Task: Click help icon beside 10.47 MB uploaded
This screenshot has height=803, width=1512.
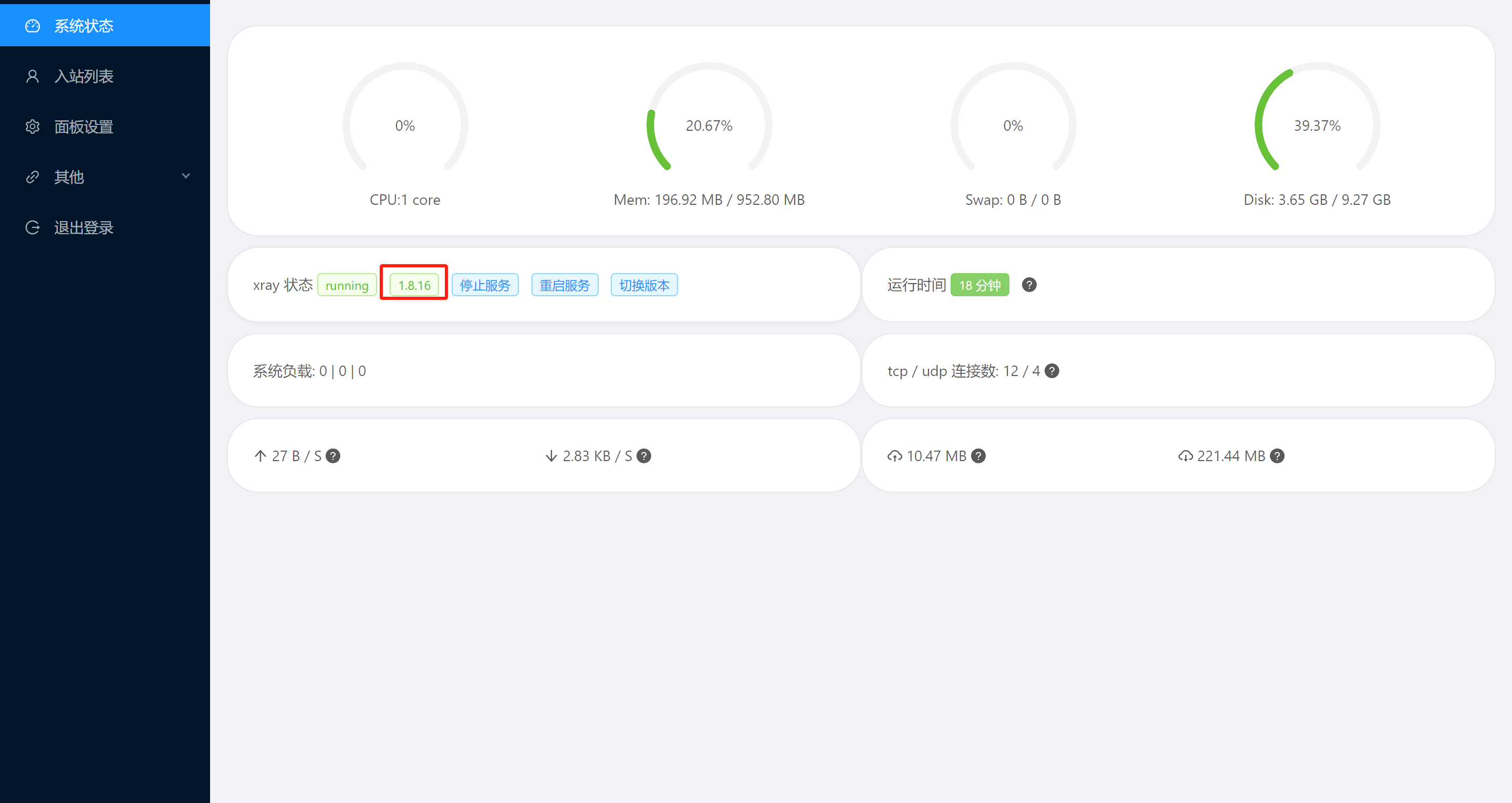Action: (x=978, y=456)
